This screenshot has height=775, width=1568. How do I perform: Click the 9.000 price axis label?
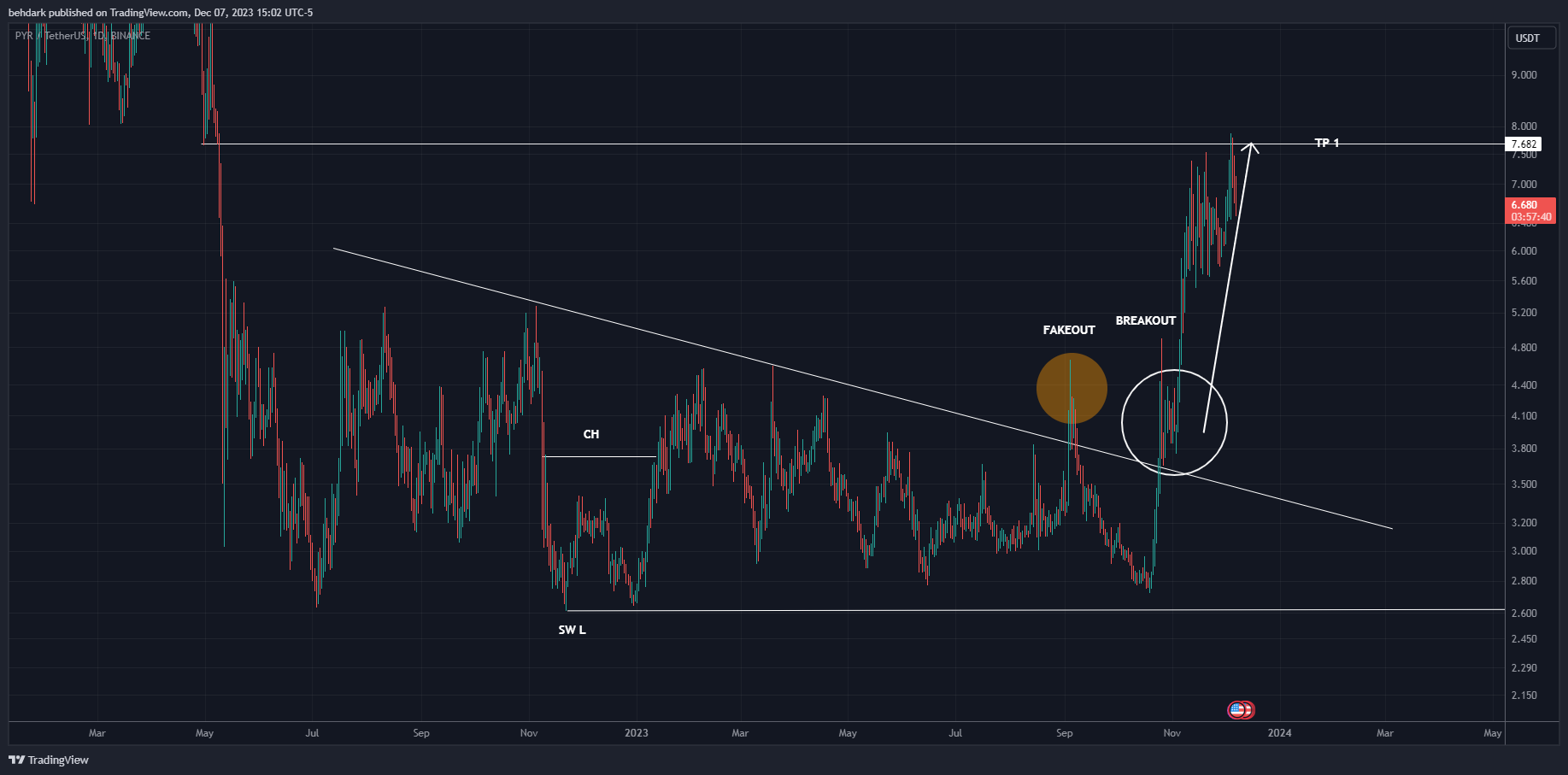click(x=1524, y=75)
